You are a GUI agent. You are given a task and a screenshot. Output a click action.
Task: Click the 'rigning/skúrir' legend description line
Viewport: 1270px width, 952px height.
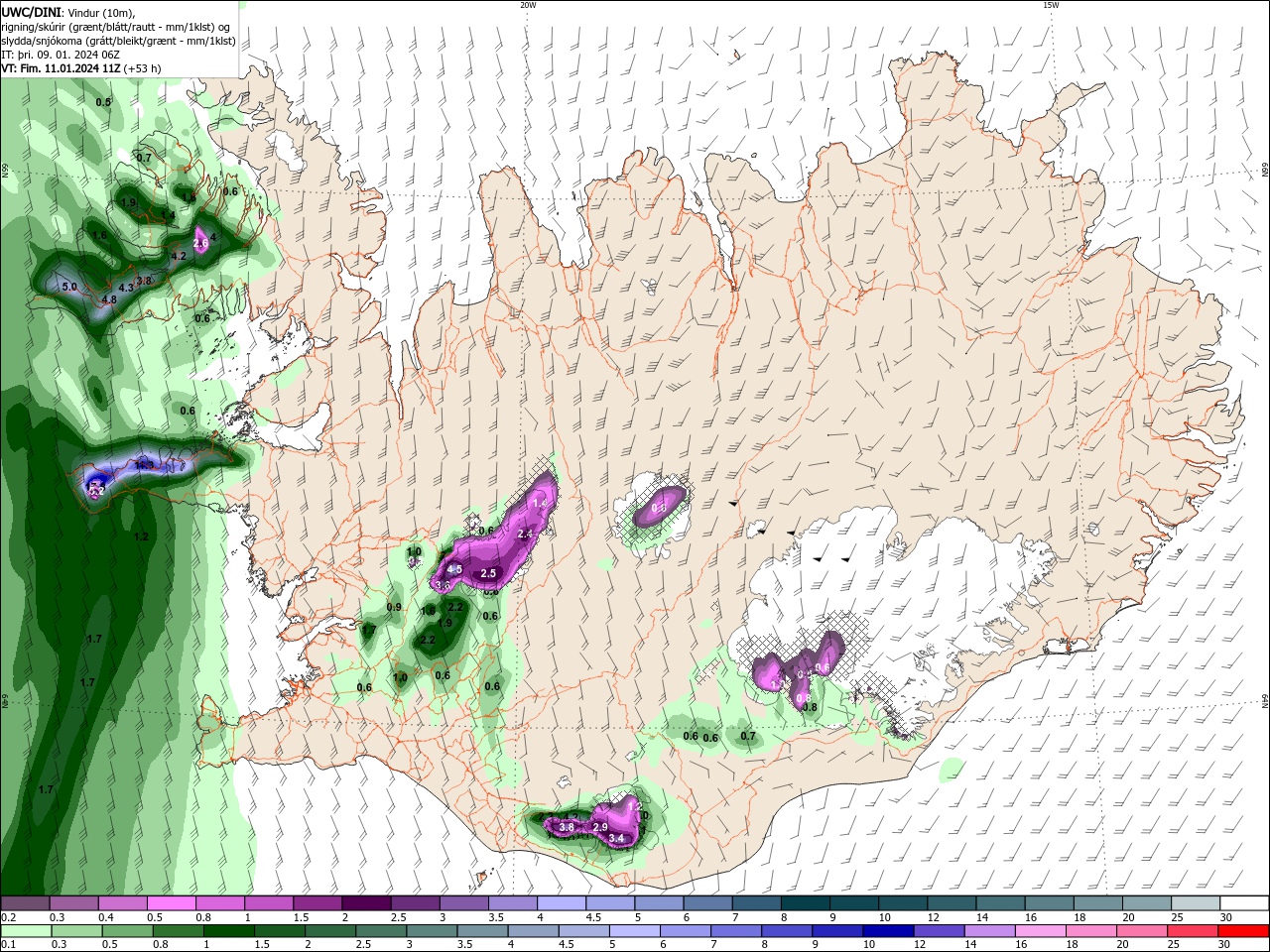pyautogui.click(x=116, y=27)
